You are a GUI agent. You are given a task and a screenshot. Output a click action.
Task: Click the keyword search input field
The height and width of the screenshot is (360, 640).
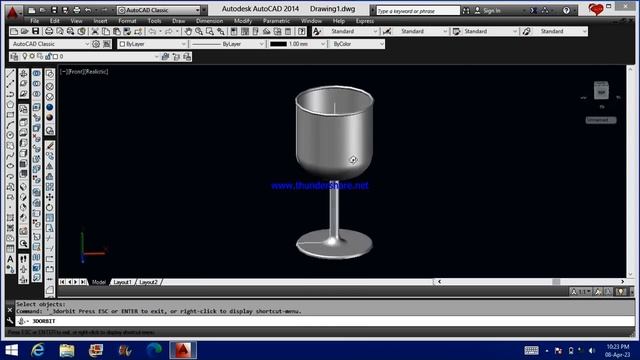(x=418, y=11)
